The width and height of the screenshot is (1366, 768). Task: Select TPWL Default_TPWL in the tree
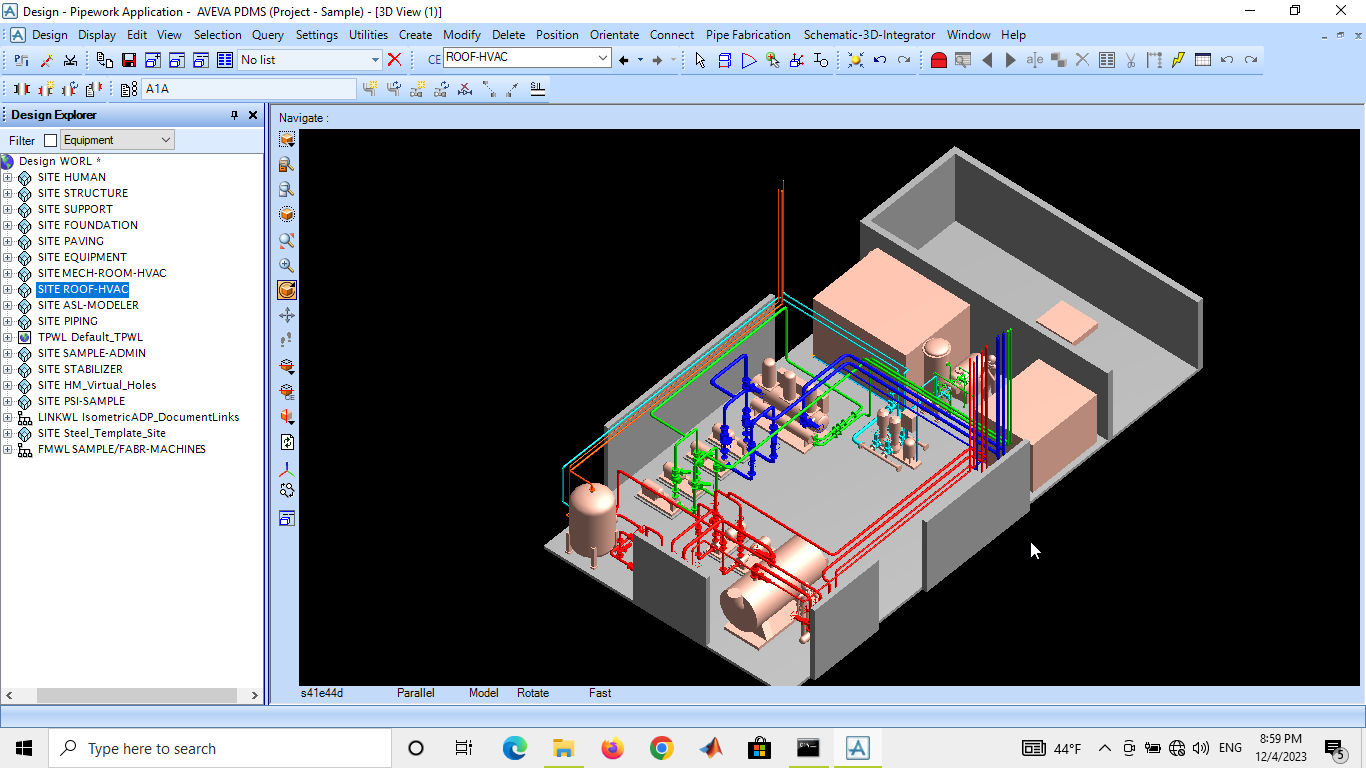pos(90,337)
